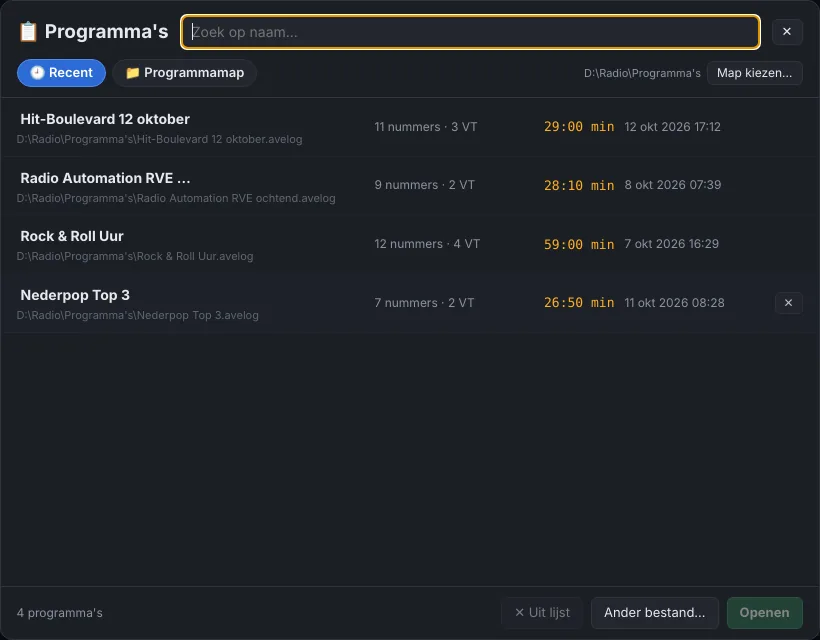Click '9 nummers · 2 VT' track count
The image size is (820, 640).
[x=425, y=185]
